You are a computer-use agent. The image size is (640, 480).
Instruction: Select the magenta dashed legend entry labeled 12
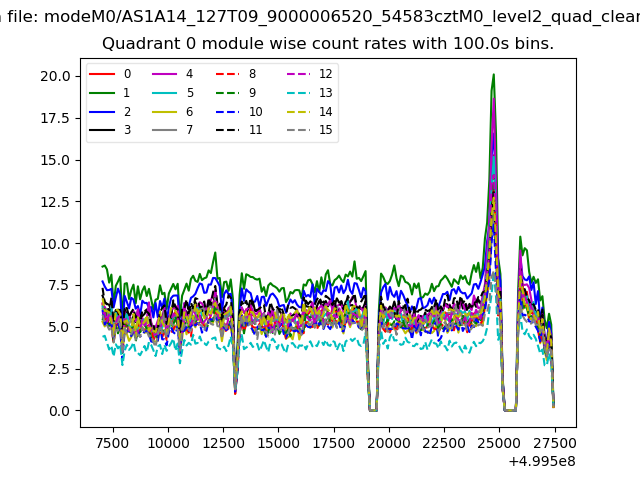coord(298,74)
